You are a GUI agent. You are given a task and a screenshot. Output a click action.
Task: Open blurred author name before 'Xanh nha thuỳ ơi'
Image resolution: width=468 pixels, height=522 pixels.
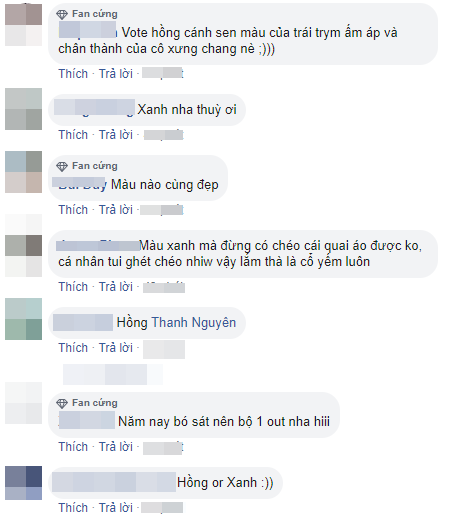click(94, 107)
